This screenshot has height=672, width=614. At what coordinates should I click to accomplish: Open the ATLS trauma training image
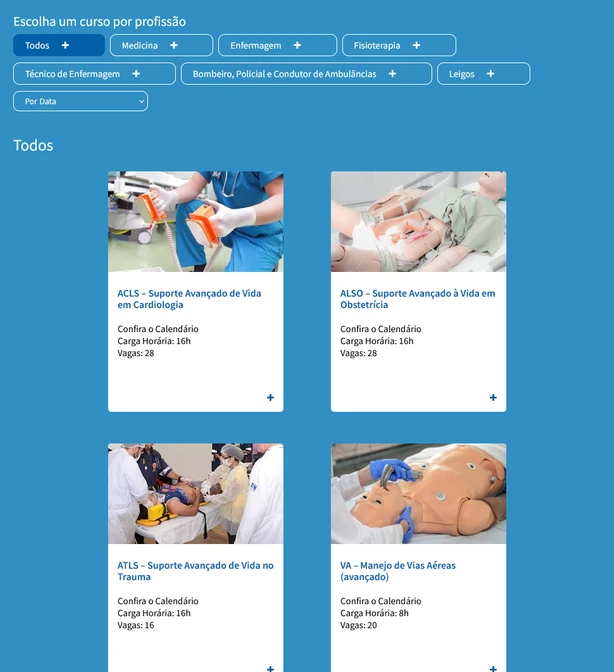click(195, 493)
